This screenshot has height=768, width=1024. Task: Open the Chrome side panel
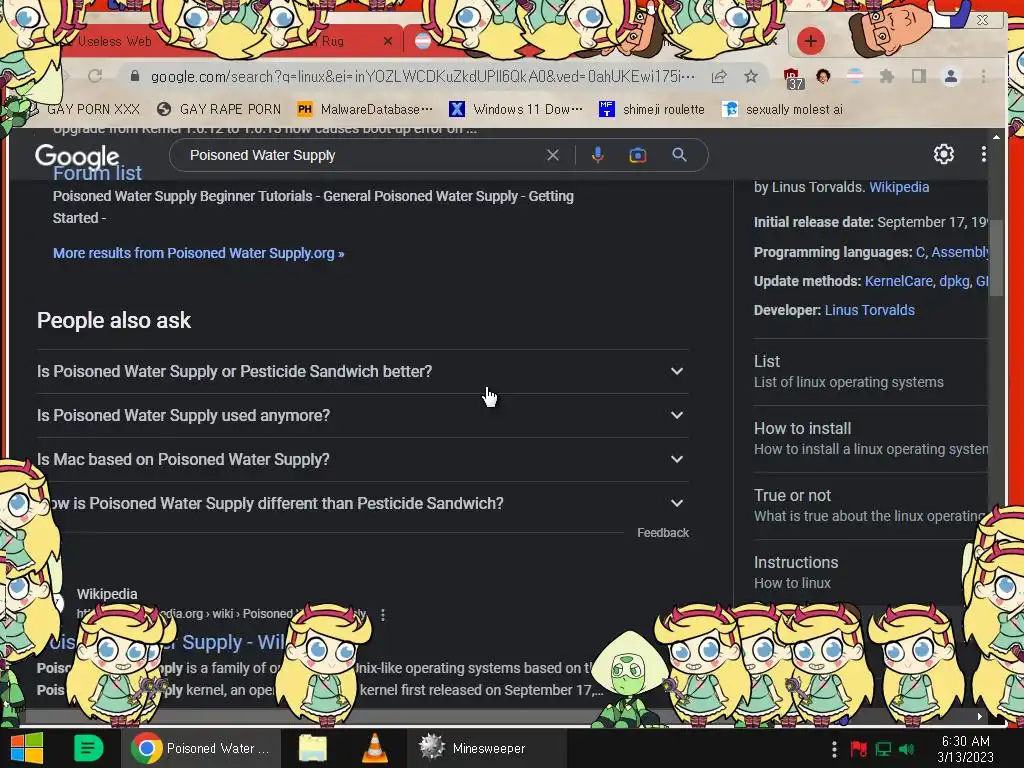[919, 76]
